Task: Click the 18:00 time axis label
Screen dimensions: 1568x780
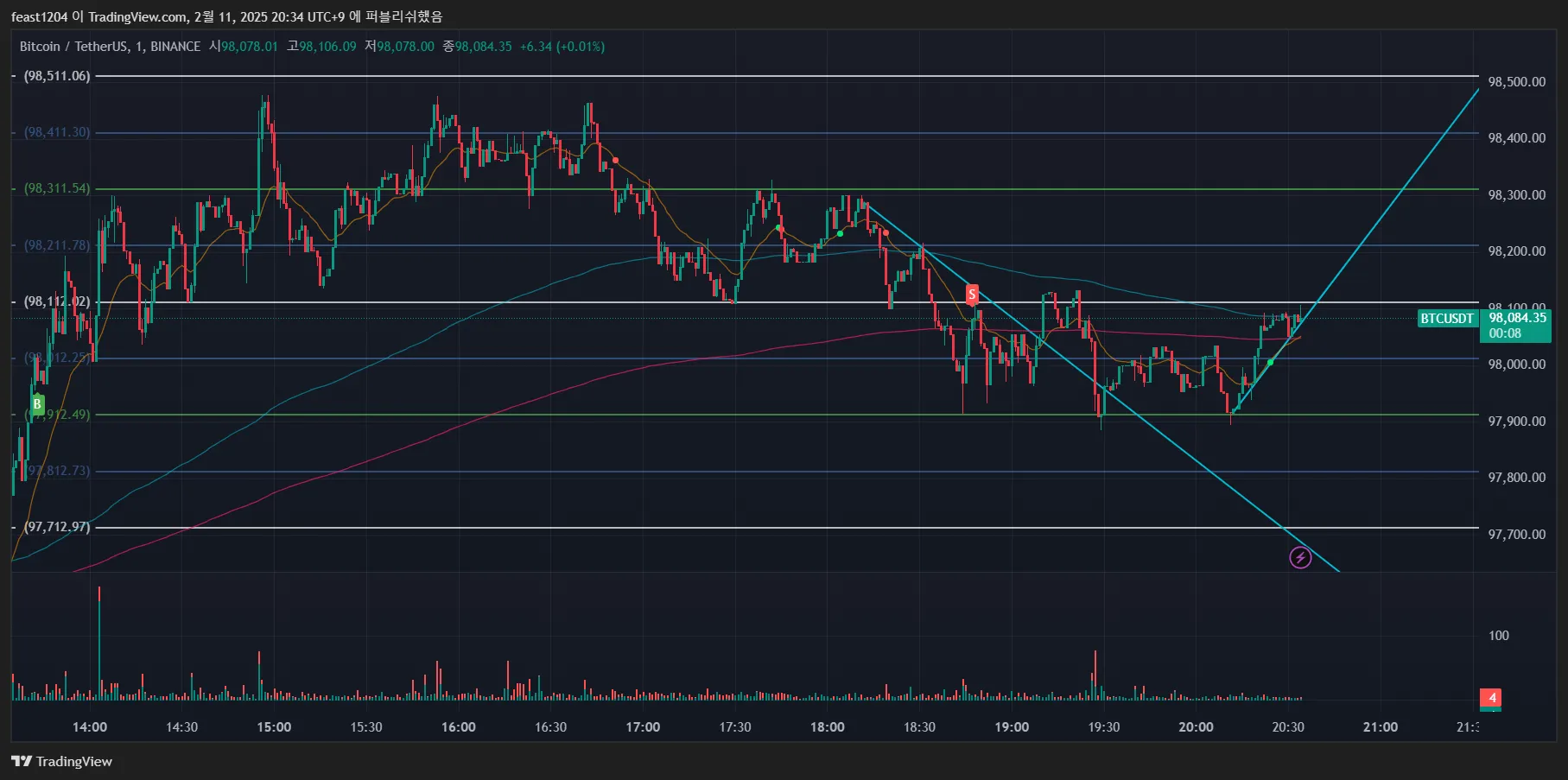Action: point(828,727)
